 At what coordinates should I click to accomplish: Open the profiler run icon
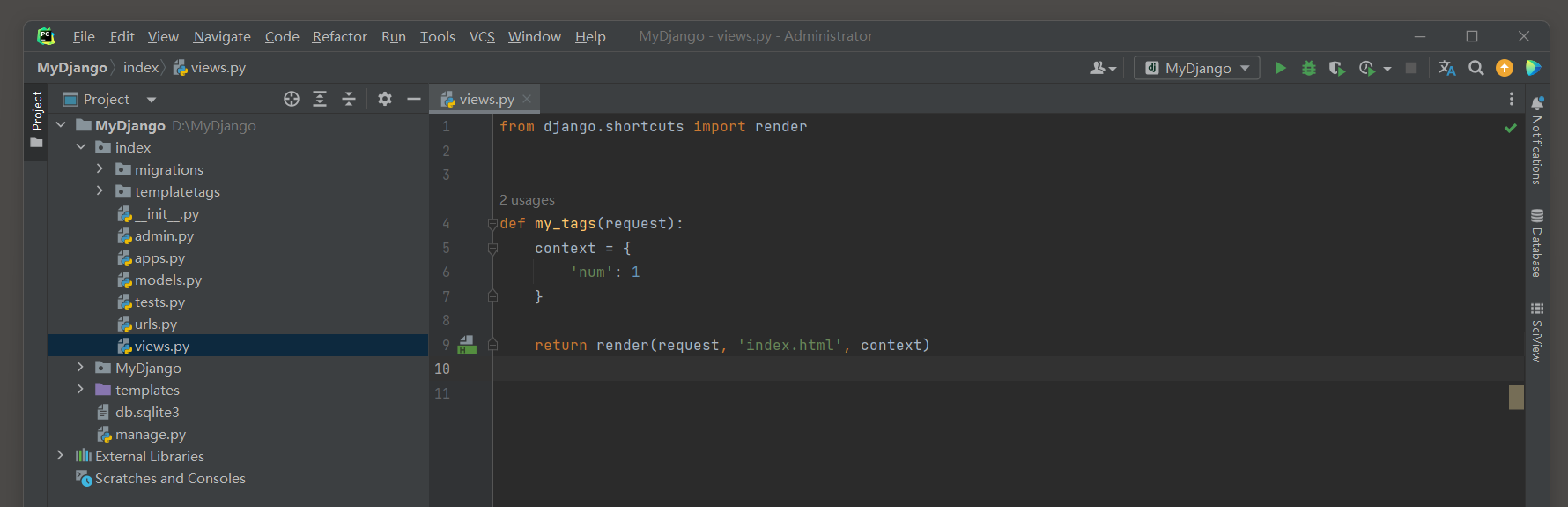pyautogui.click(x=1367, y=68)
